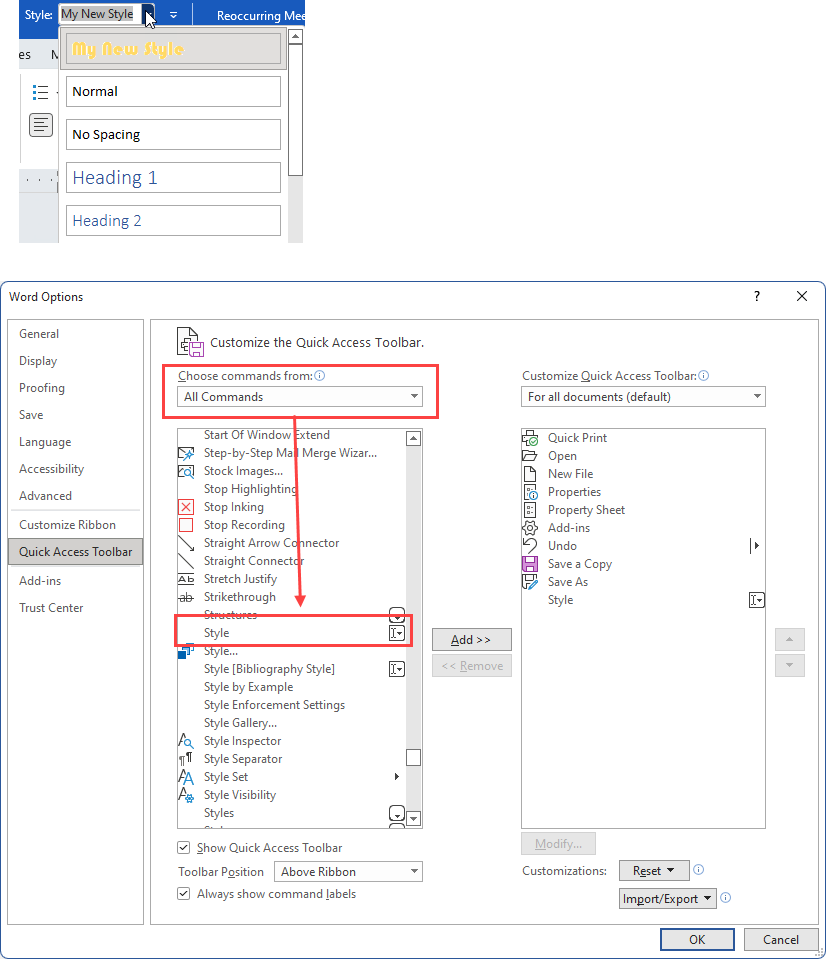Click the Quick Print icon in toolbar list
Viewport: 826px width, 959px height.
(x=530, y=438)
